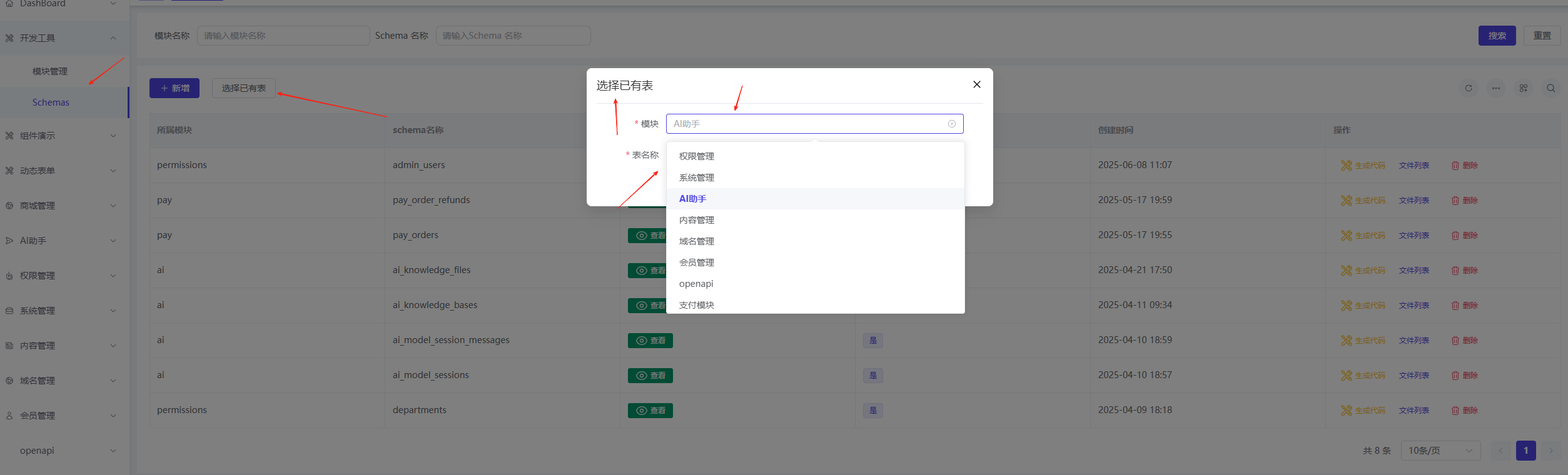
Task: Click the 开发工具 sidebar icon
Action: tap(9, 38)
